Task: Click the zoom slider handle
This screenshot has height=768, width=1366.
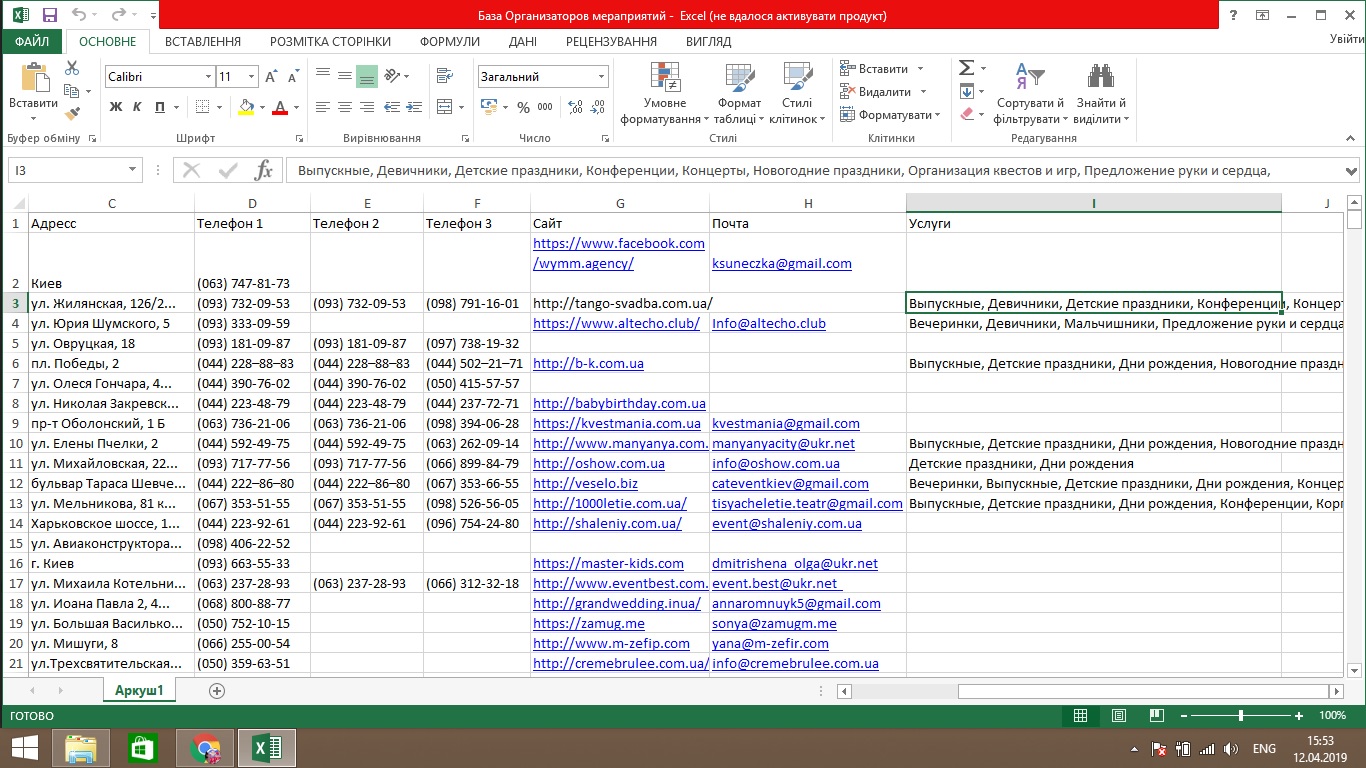Action: [1241, 716]
